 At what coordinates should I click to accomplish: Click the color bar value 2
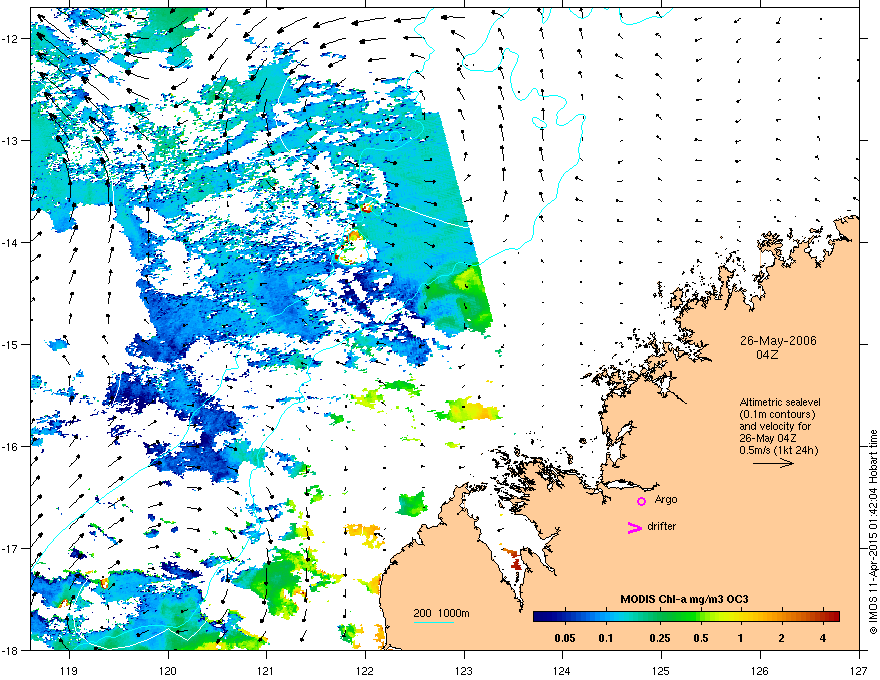782,638
